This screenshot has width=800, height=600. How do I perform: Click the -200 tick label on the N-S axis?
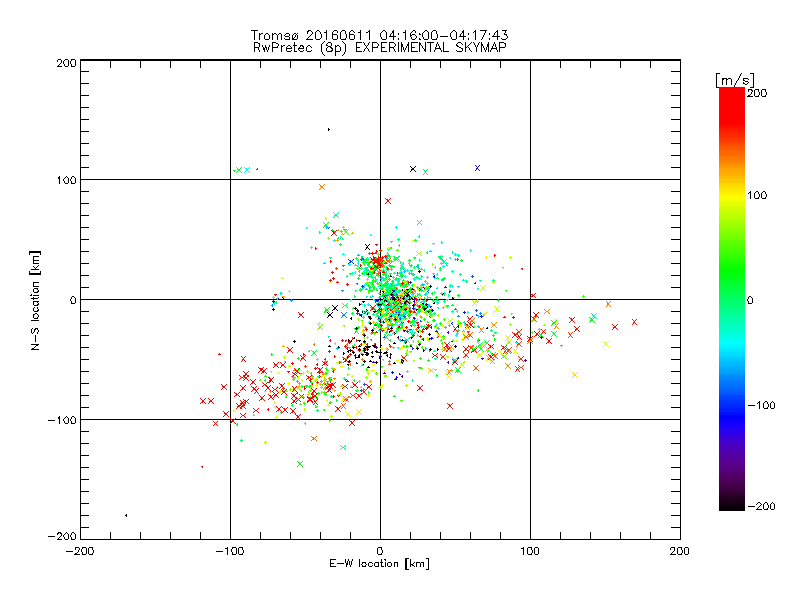coord(62,536)
